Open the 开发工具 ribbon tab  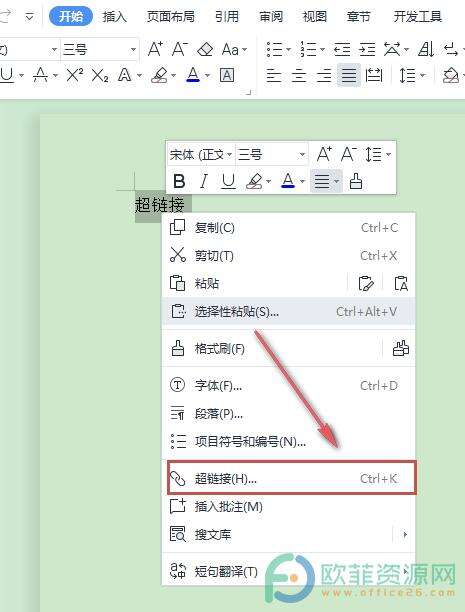[417, 16]
